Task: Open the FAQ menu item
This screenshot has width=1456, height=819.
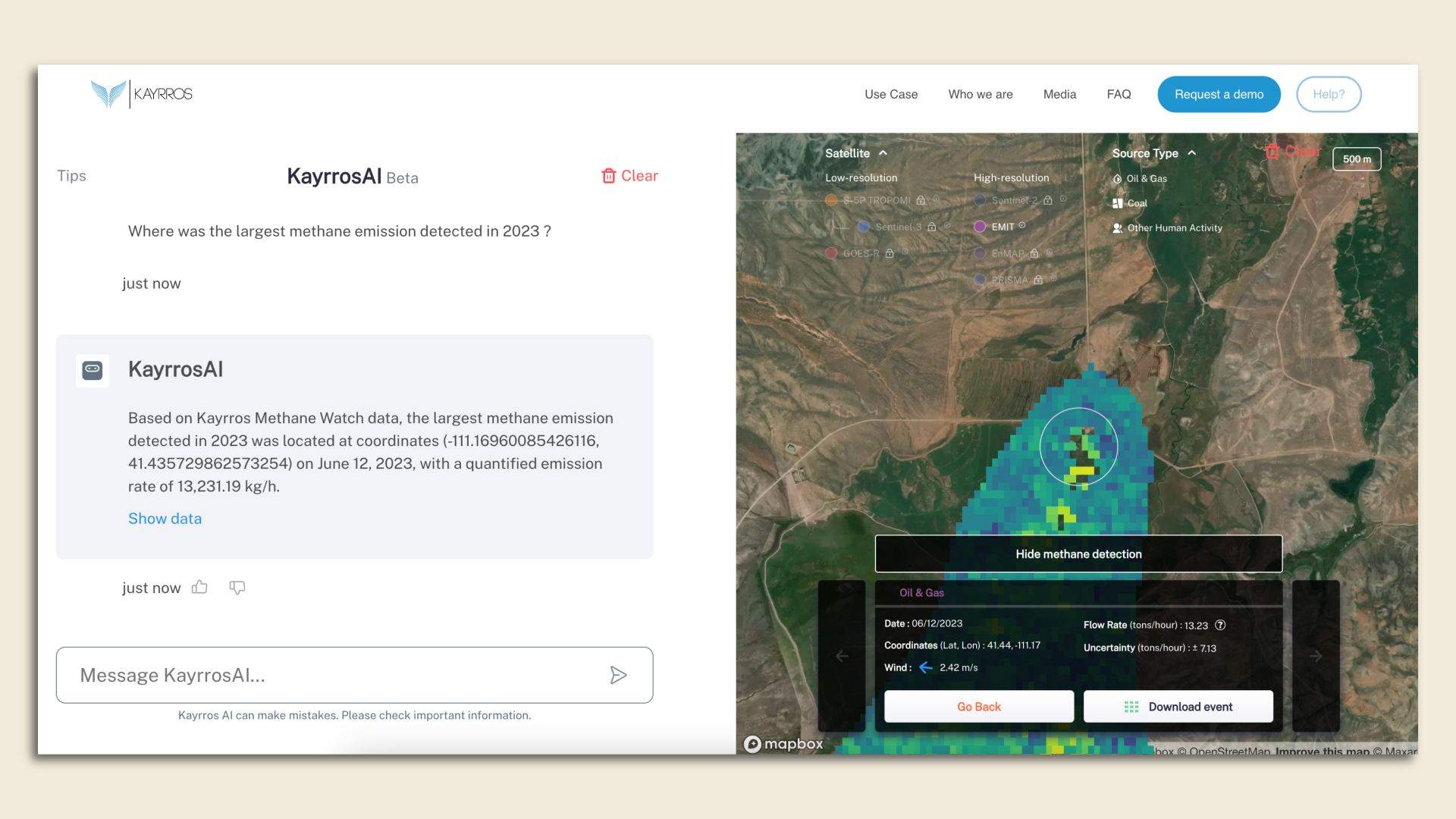Action: pos(1119,94)
